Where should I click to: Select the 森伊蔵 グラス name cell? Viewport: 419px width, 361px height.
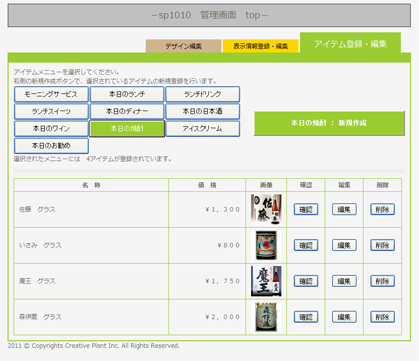91,317
